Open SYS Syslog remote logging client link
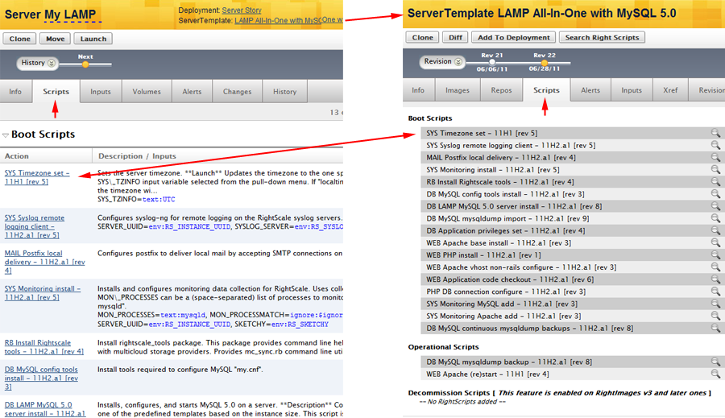 coord(35,227)
